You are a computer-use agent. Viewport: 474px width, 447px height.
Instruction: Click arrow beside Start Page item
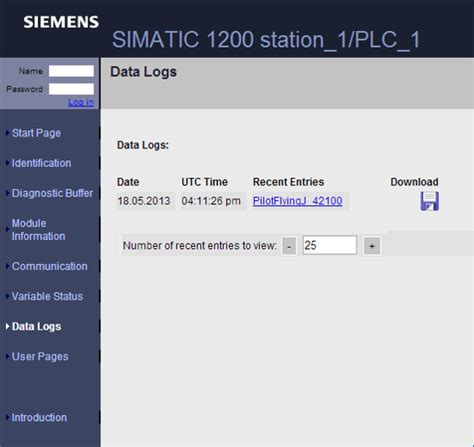point(8,133)
